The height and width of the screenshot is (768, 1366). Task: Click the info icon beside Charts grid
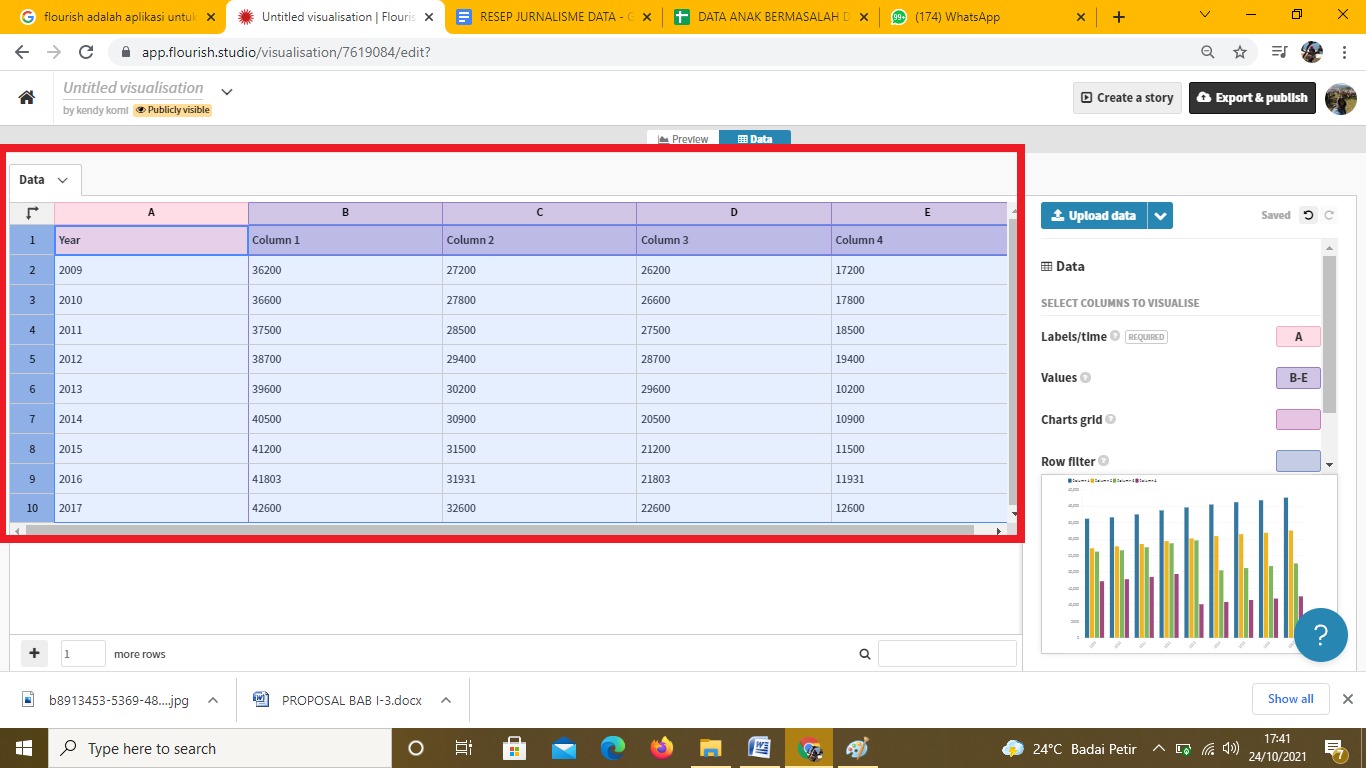point(1110,420)
